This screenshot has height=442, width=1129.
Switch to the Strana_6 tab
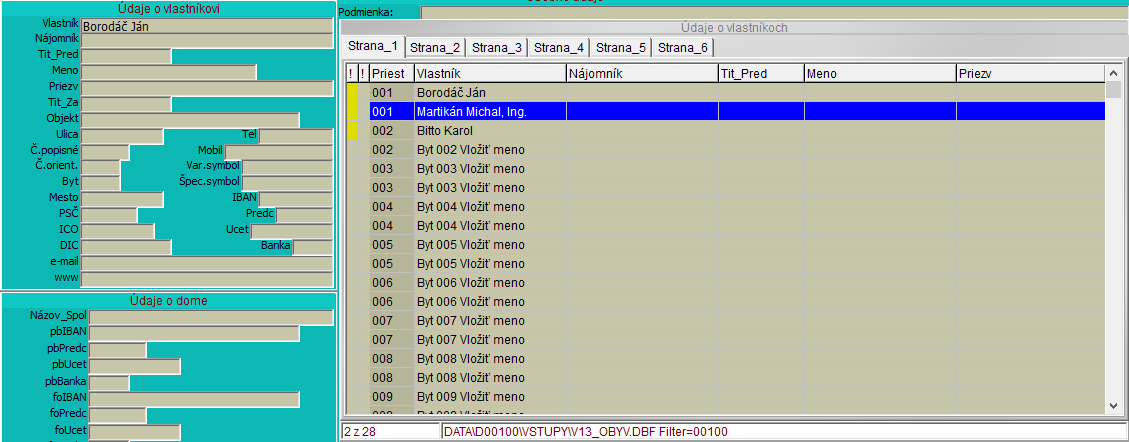click(x=683, y=48)
